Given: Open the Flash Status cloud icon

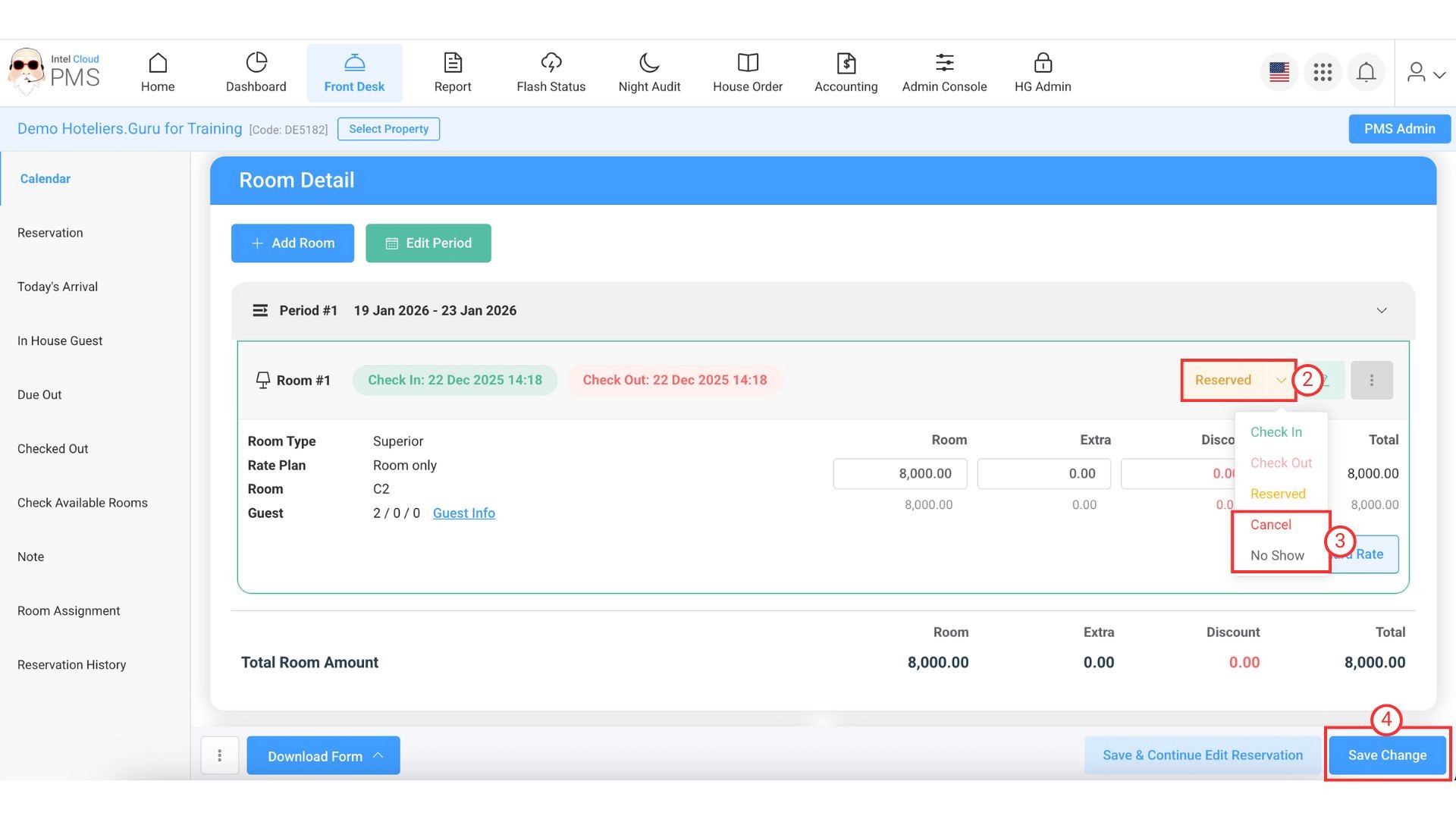Looking at the screenshot, I should (x=551, y=63).
